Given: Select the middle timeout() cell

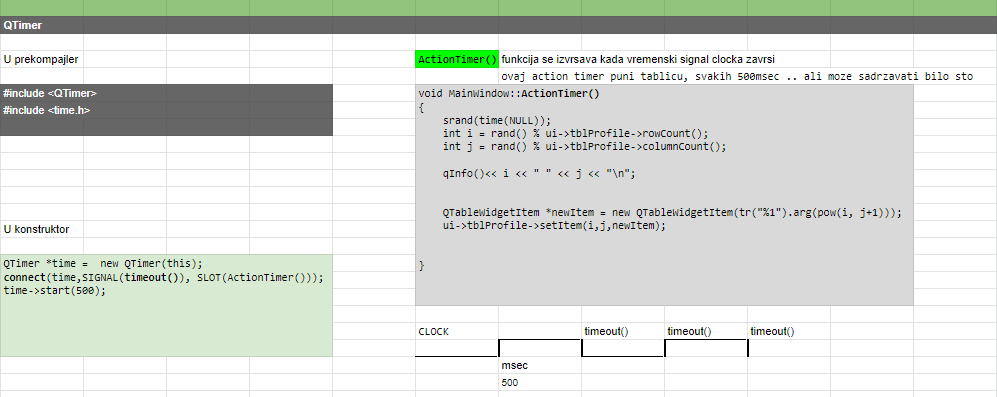Looking at the screenshot, I should click(706, 331).
